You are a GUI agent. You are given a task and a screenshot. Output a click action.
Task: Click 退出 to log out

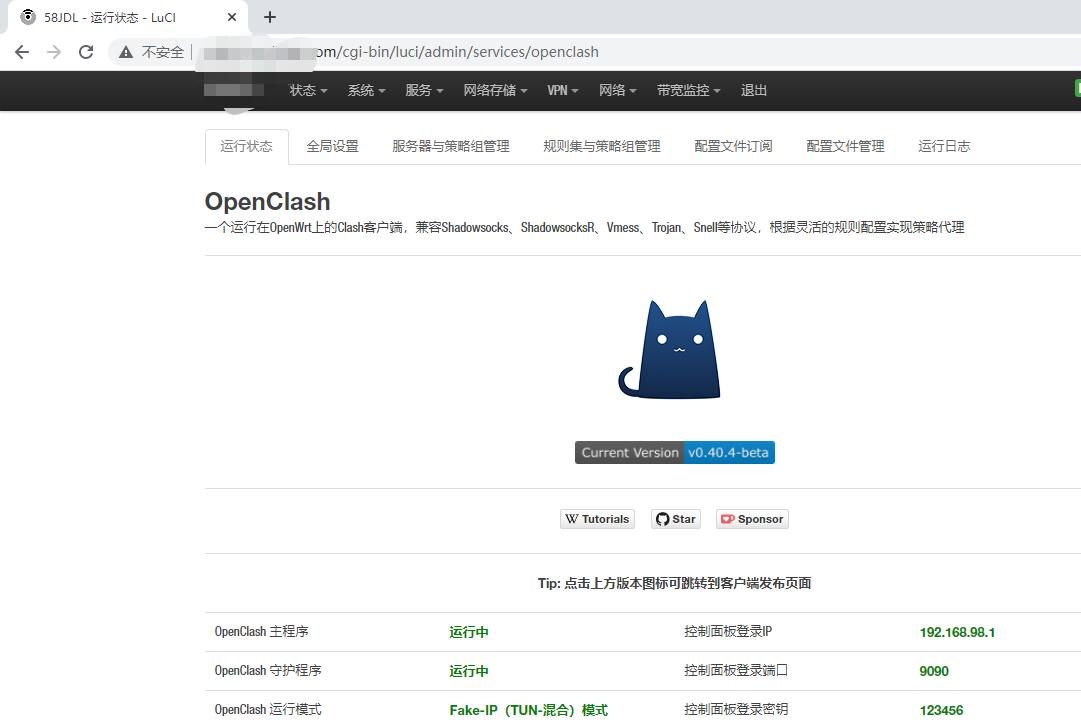[753, 90]
